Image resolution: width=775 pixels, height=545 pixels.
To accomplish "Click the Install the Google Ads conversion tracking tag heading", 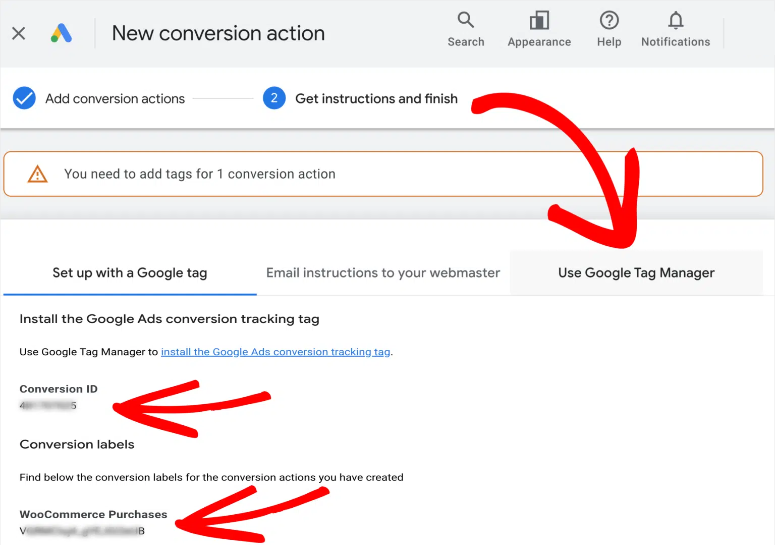I will [x=170, y=319].
